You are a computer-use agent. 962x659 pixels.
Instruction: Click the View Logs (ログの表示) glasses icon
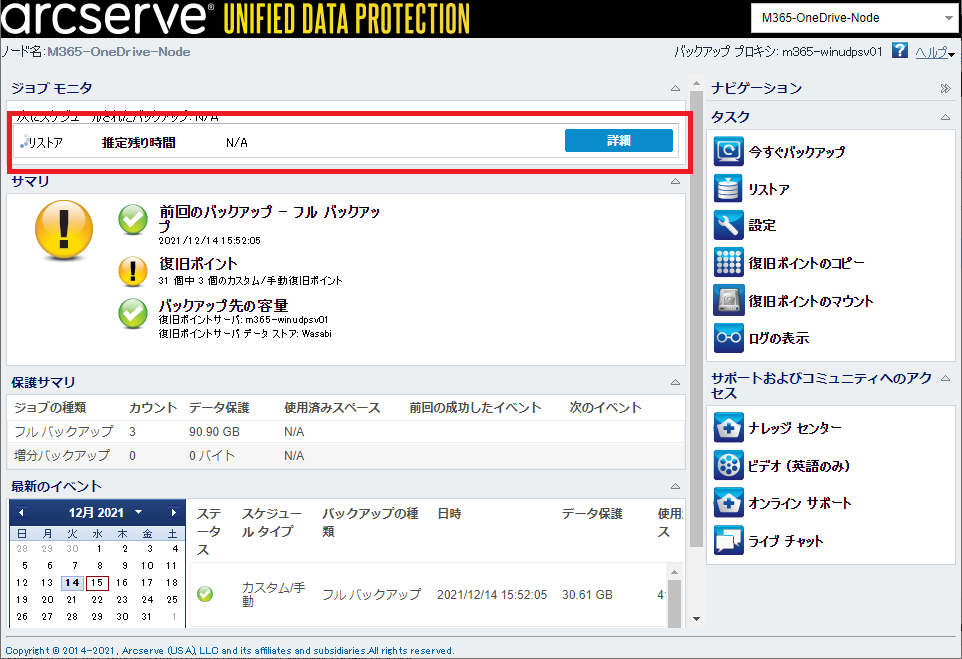[x=728, y=338]
